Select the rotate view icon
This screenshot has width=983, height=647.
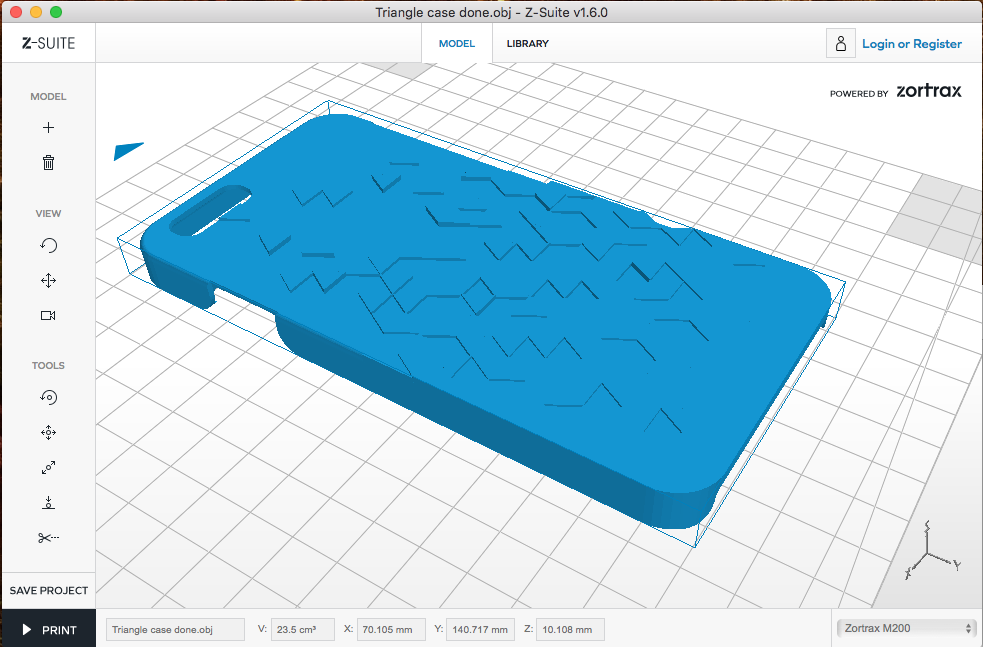tap(48, 246)
